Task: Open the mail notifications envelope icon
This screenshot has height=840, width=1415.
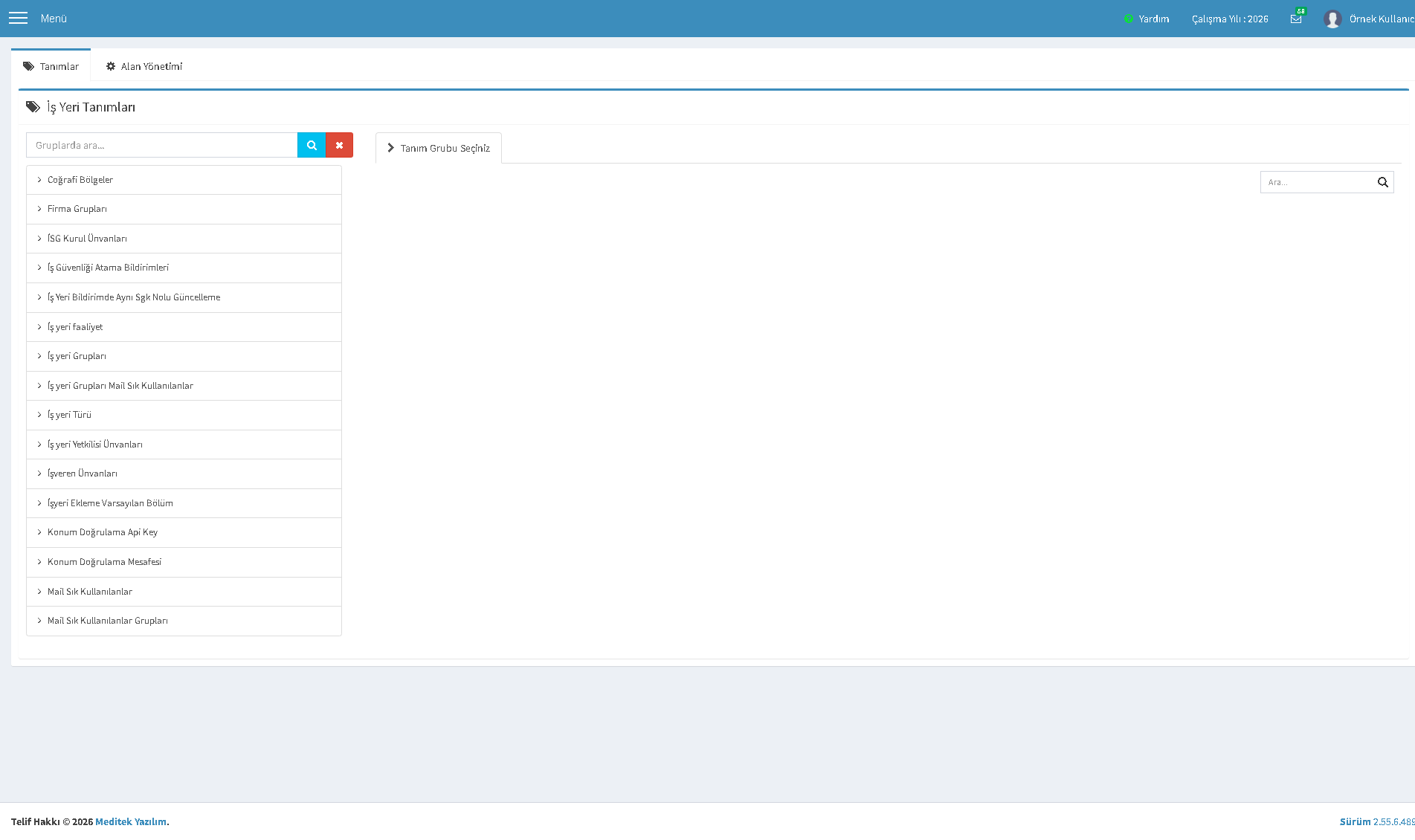Action: 1296,19
